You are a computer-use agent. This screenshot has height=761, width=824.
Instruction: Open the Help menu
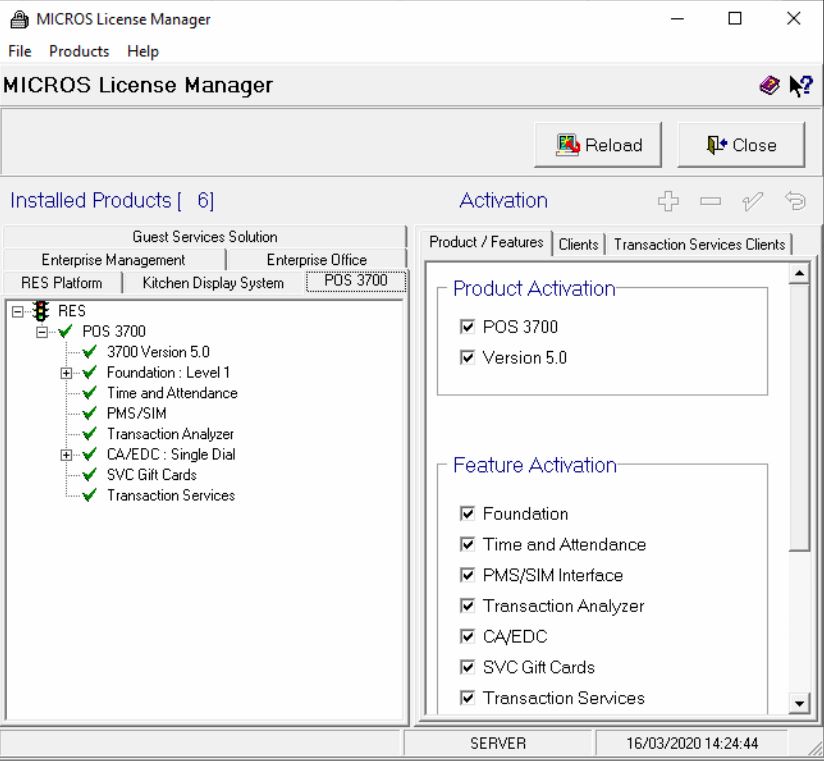click(143, 52)
